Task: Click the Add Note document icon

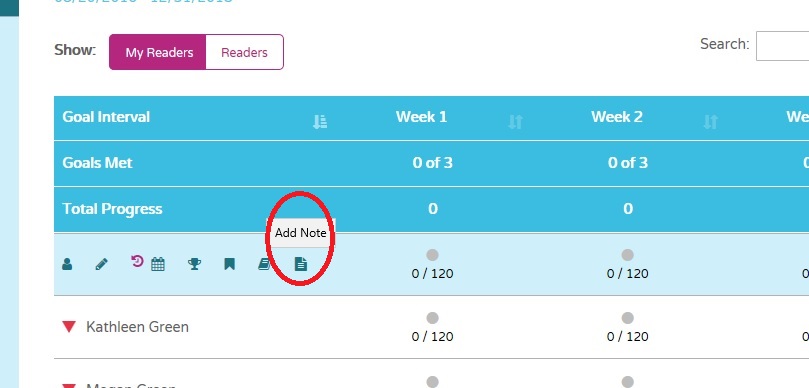Action: pyautogui.click(x=301, y=265)
